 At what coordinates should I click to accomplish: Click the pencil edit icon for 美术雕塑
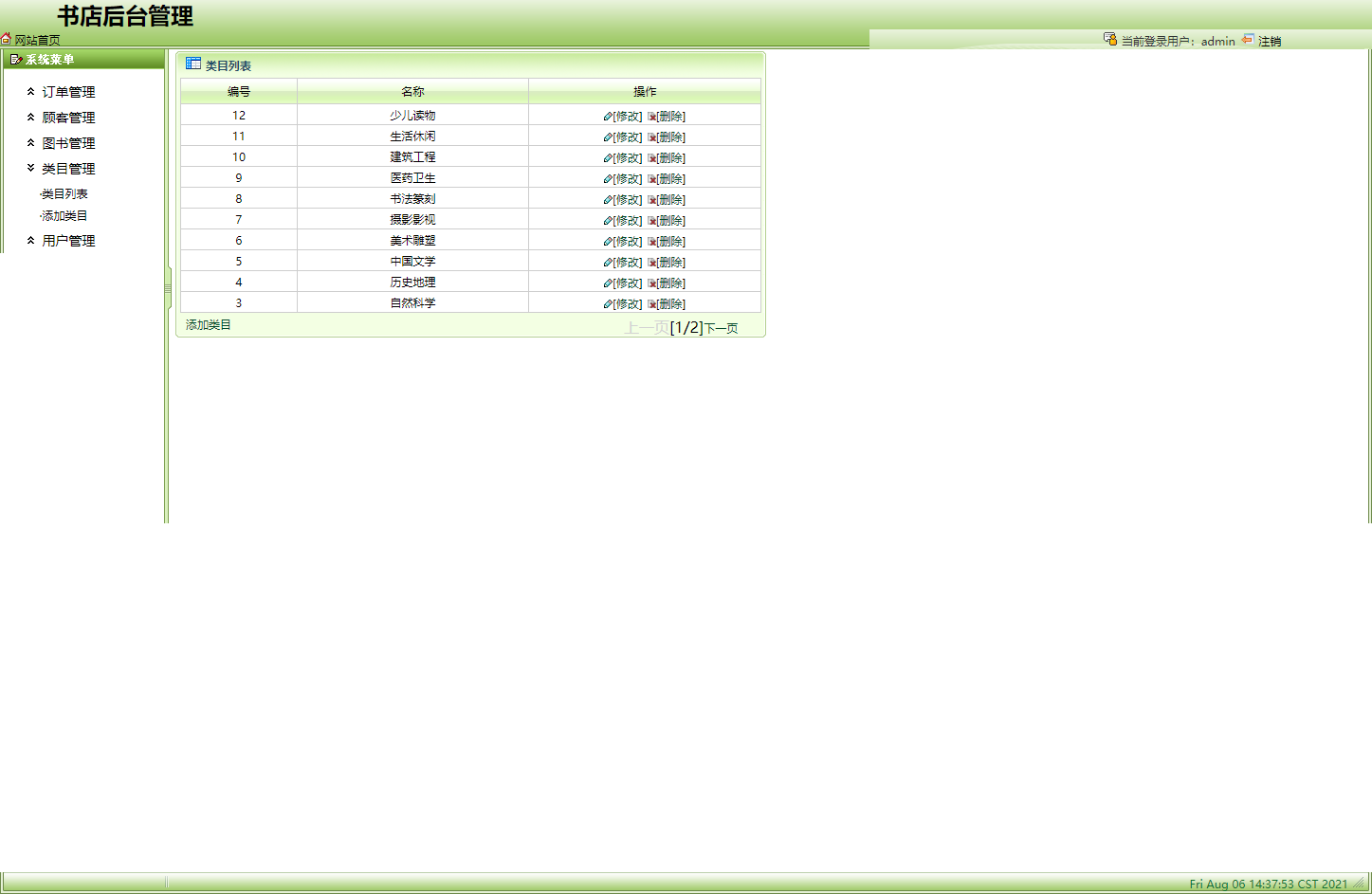(608, 242)
